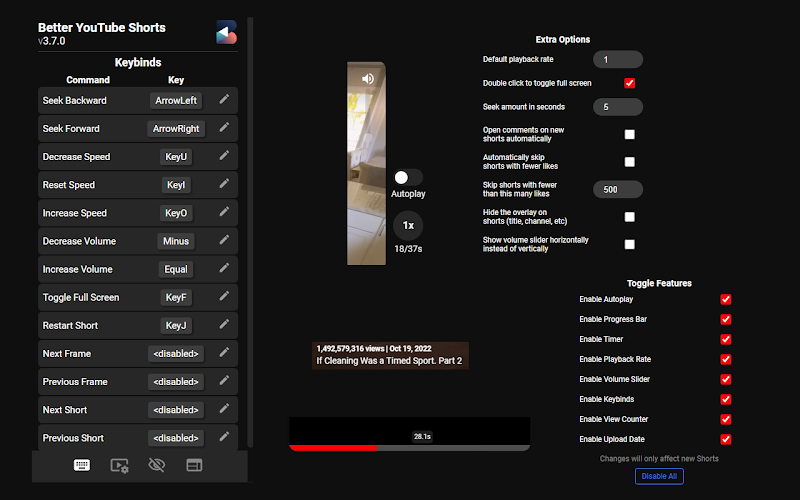Edit the Increase Speed keybind pencil
Screen dimensions: 800x500
(x=224, y=212)
